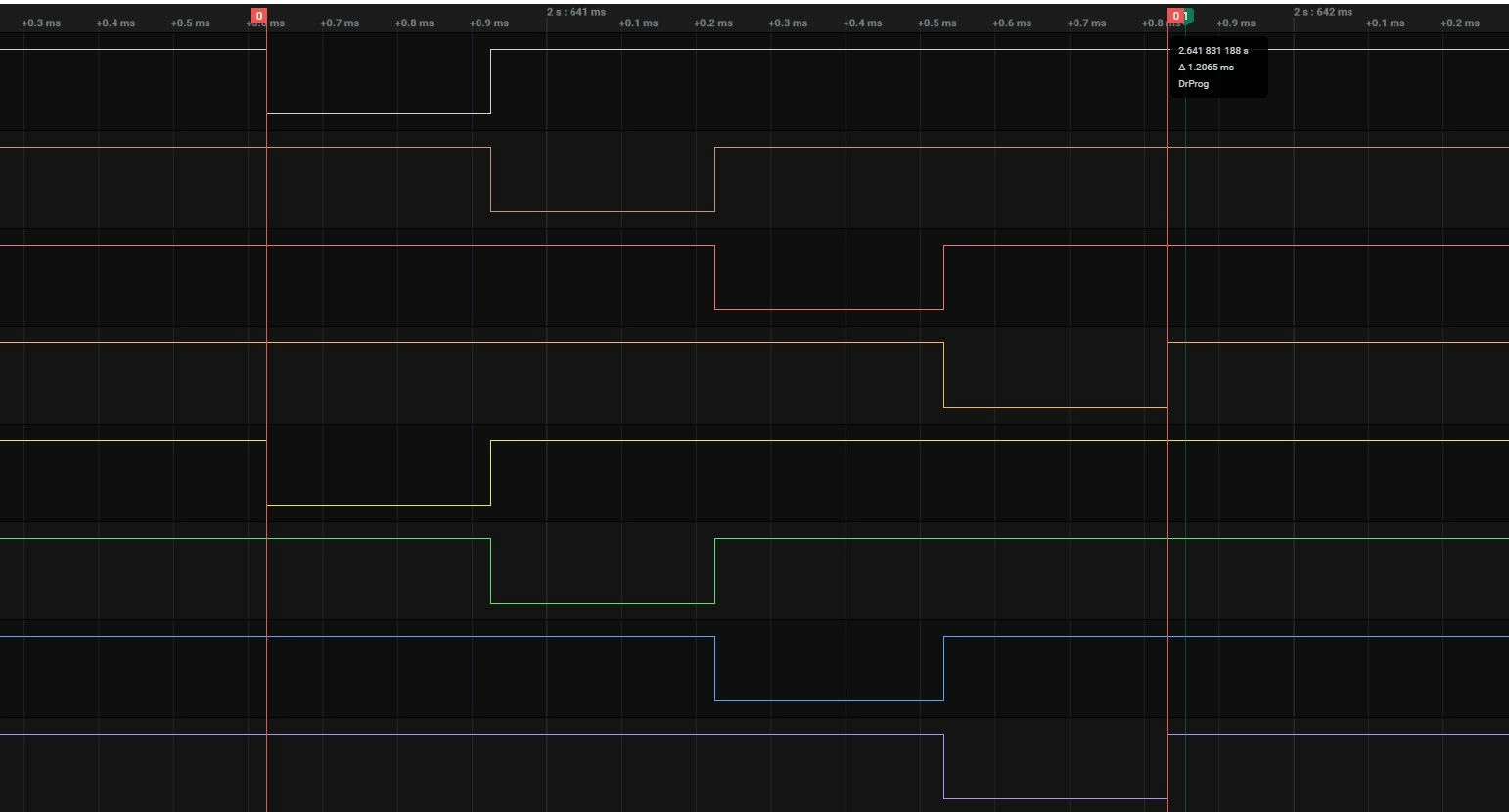Screen dimensions: 1509x812
Task: Click the falling edge of the purple channel
Action: pos(943,766)
